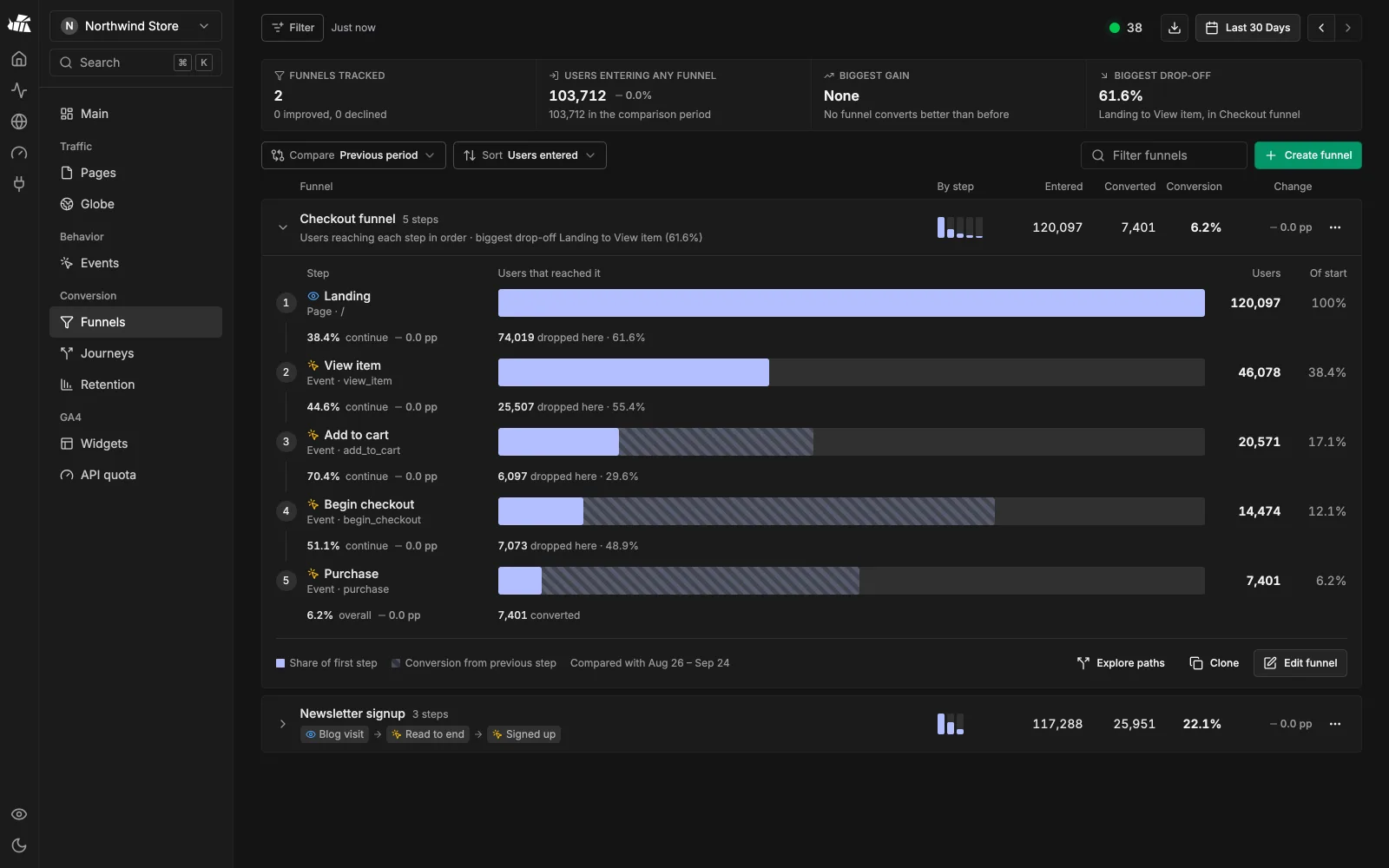
Task: Select Globe in the sidebar
Action: coord(135,204)
